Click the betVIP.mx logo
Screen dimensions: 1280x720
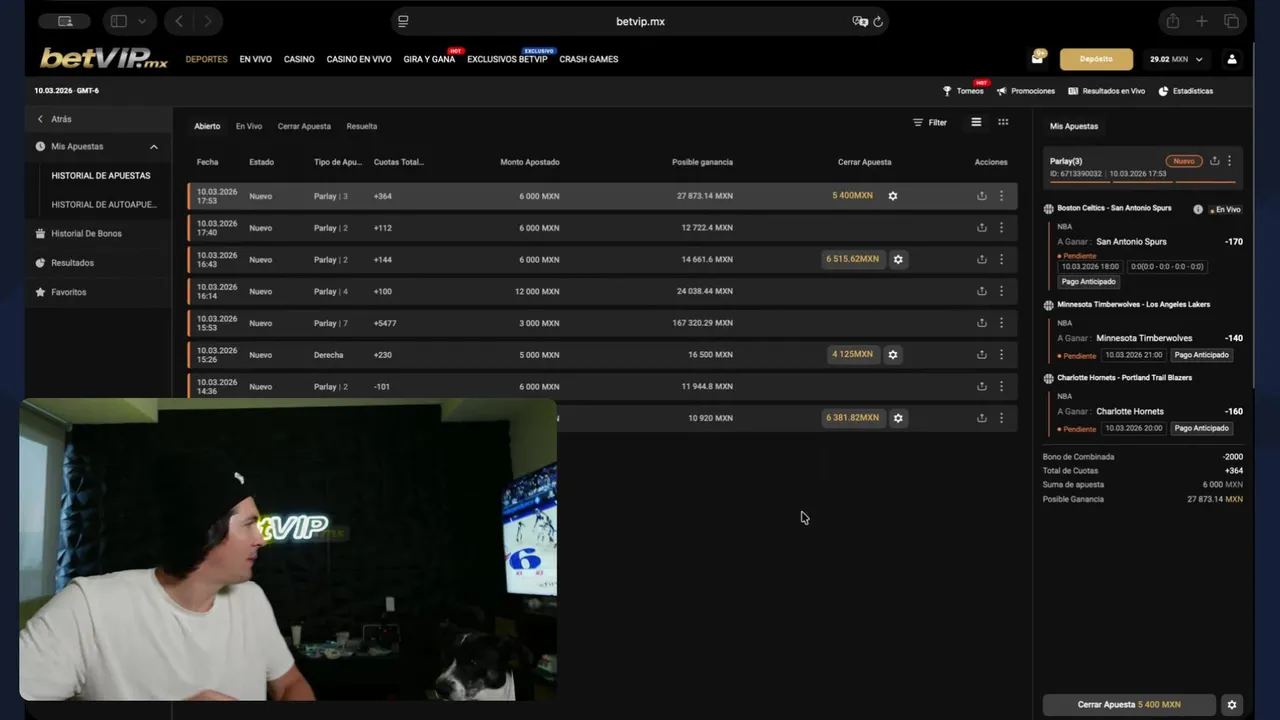tap(104, 59)
